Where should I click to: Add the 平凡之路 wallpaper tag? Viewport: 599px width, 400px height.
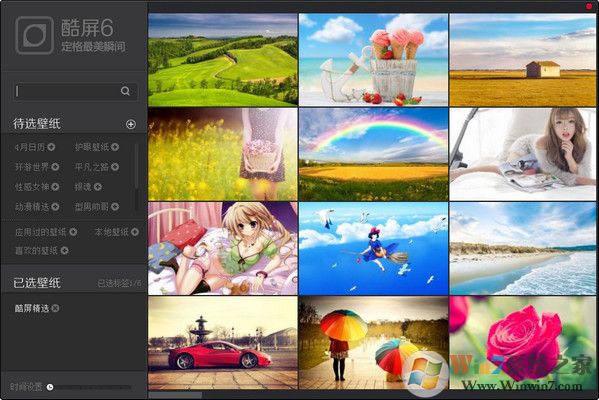coord(115,167)
